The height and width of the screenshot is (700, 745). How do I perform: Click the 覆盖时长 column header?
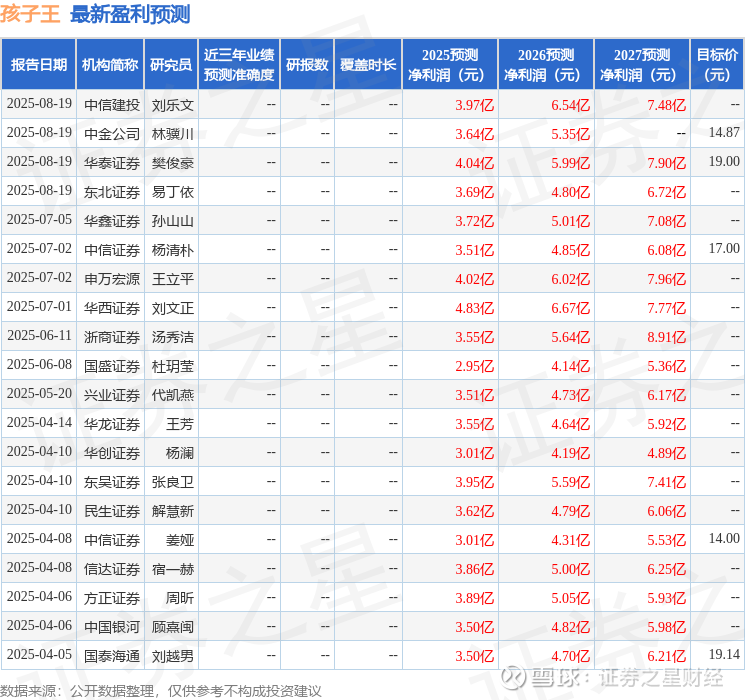point(368,65)
